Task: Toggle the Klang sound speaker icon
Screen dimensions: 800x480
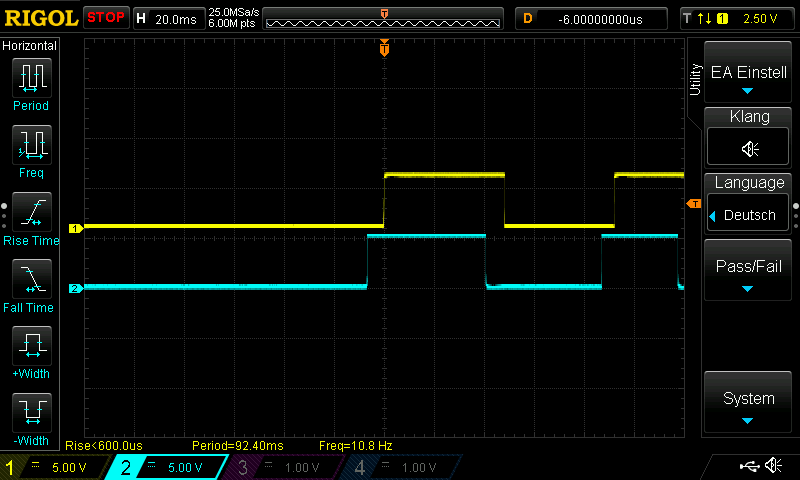Action: 748,147
